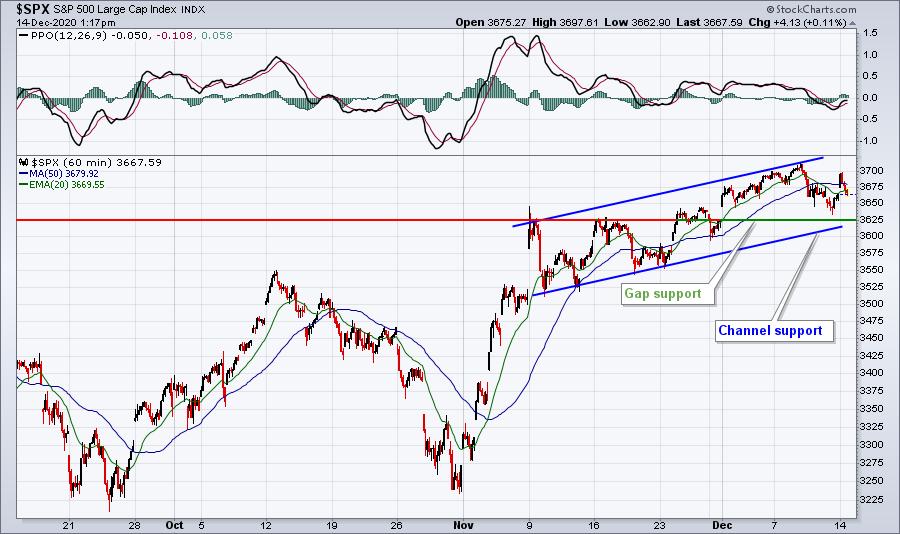Click the green EMA(20) legend line marker
The height and width of the screenshot is (534, 900).
coord(24,185)
